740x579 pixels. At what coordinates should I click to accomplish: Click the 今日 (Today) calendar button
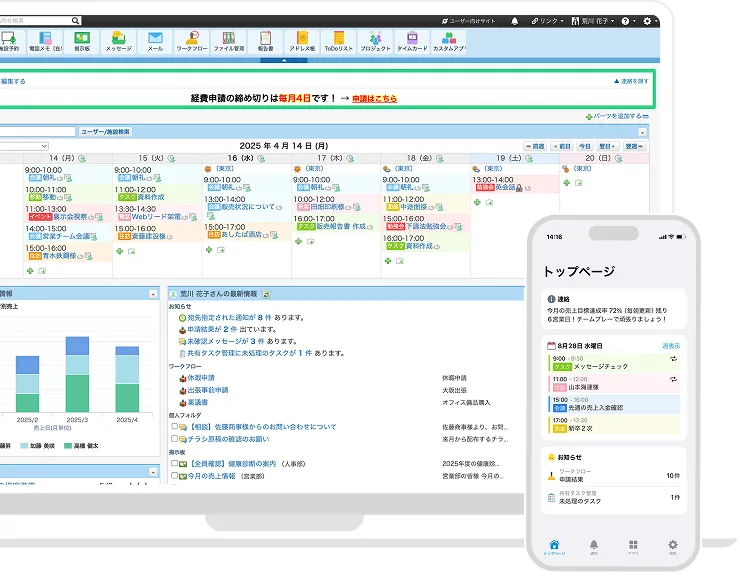pyautogui.click(x=585, y=146)
